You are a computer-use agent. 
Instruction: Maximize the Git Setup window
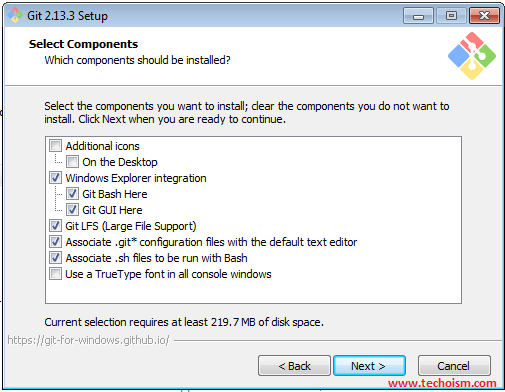pyautogui.click(x=451, y=16)
